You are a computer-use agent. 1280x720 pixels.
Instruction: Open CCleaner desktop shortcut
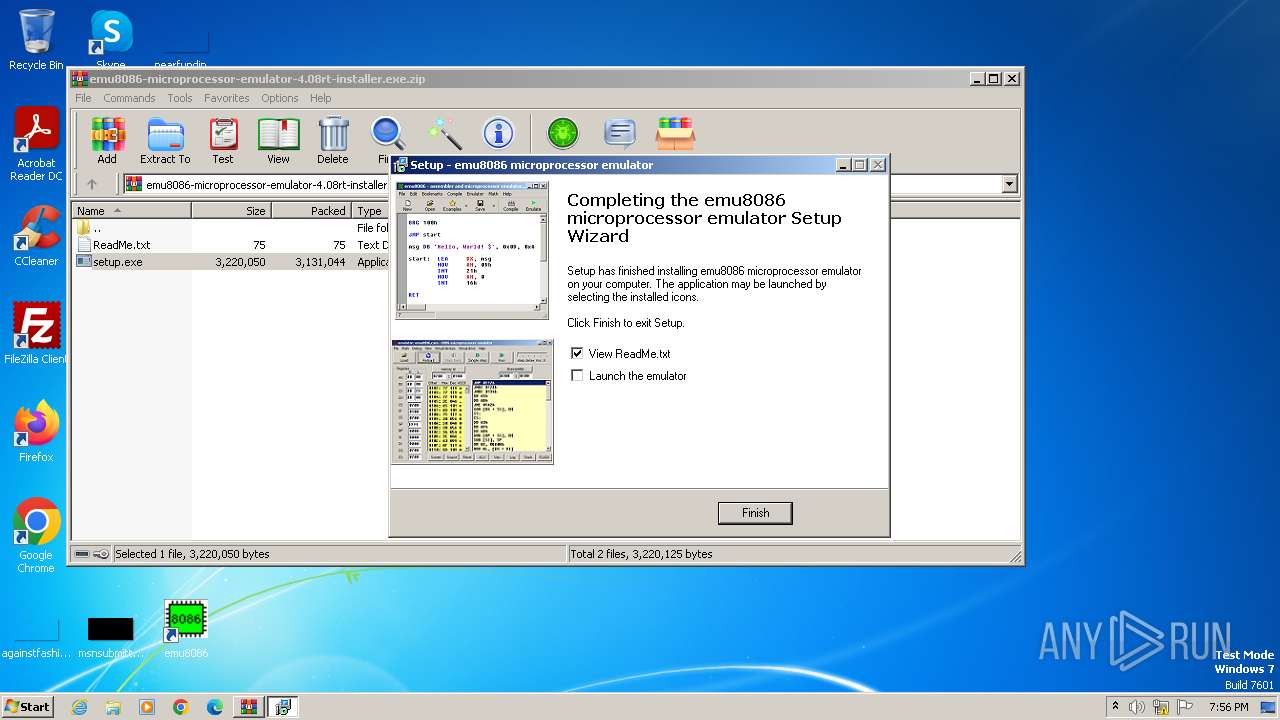click(x=36, y=236)
